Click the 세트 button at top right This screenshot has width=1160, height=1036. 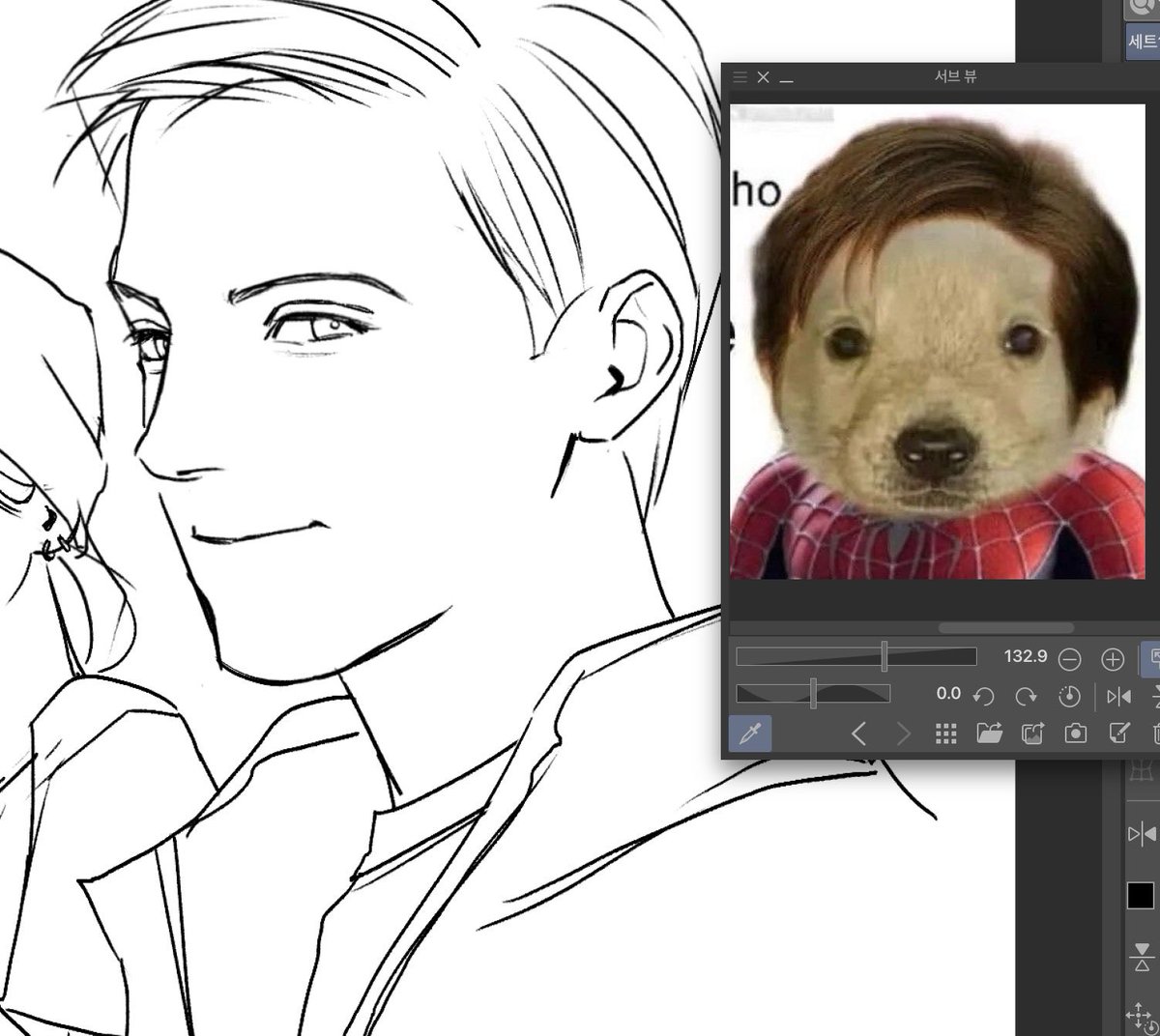pyautogui.click(x=1142, y=42)
